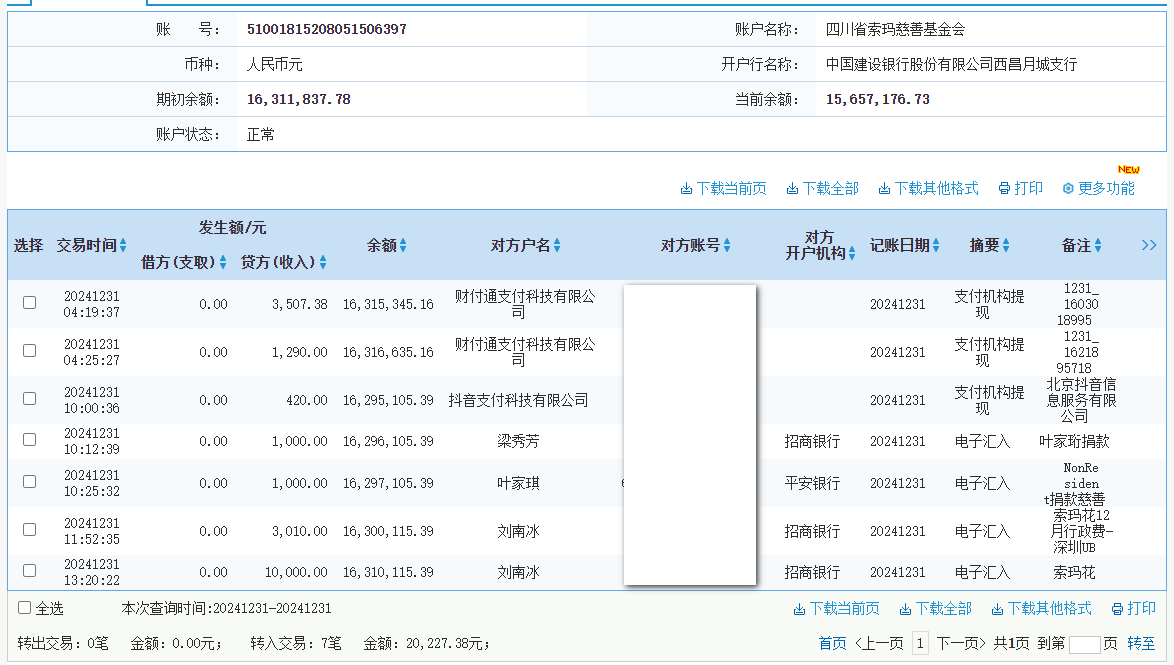
Task: Click counterparty name 梁秀芳
Action: (518, 441)
